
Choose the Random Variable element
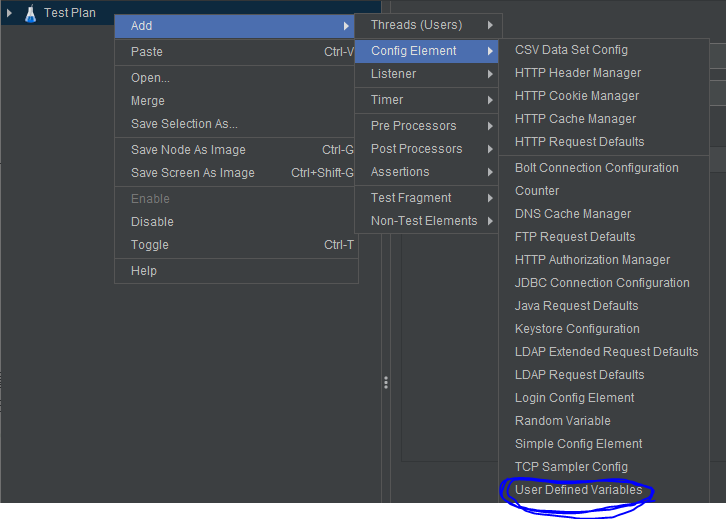pos(604,421)
